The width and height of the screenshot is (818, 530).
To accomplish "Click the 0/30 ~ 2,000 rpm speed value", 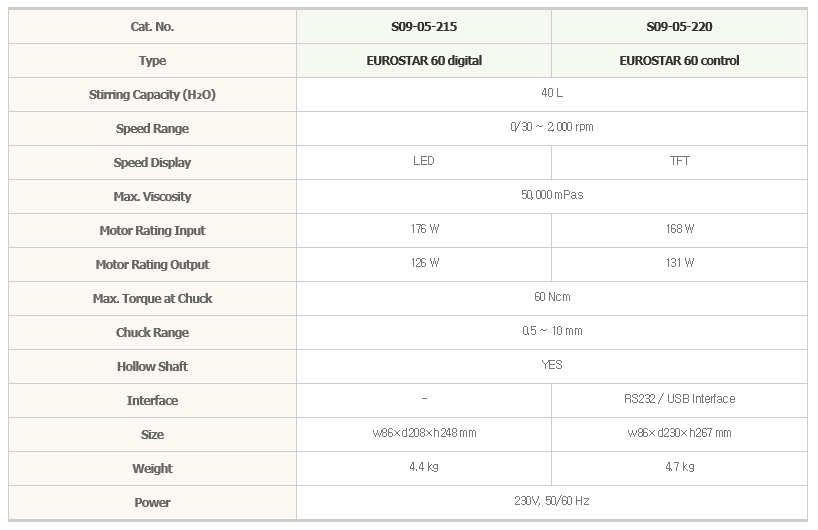I will 552,127.
